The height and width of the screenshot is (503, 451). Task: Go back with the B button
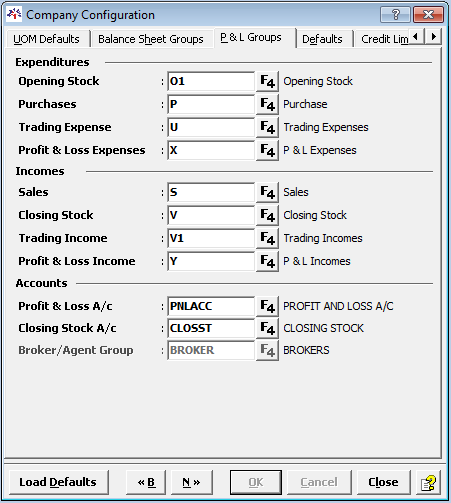tap(146, 482)
